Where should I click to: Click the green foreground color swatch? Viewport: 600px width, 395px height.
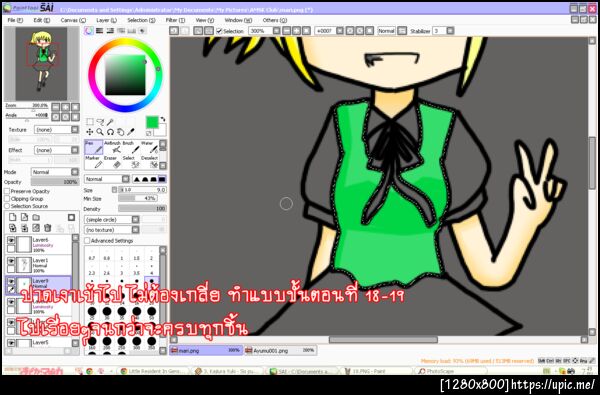tap(152, 122)
